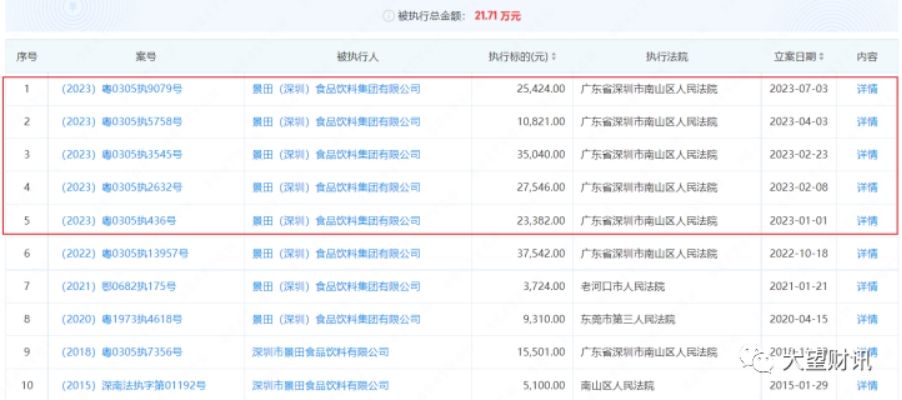Image resolution: width=902 pixels, height=400 pixels.
Task: View 详情 for the 2015-01-29 case
Action: click(x=867, y=385)
